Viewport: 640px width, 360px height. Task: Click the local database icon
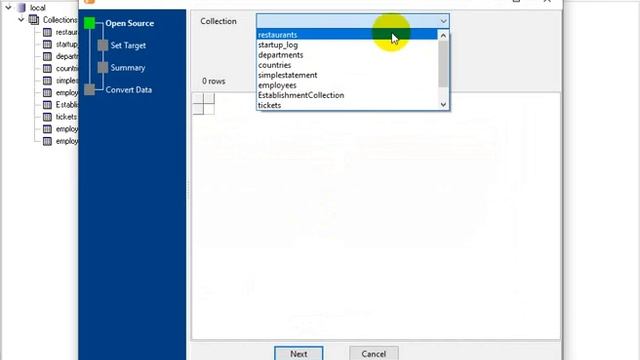click(21, 7)
